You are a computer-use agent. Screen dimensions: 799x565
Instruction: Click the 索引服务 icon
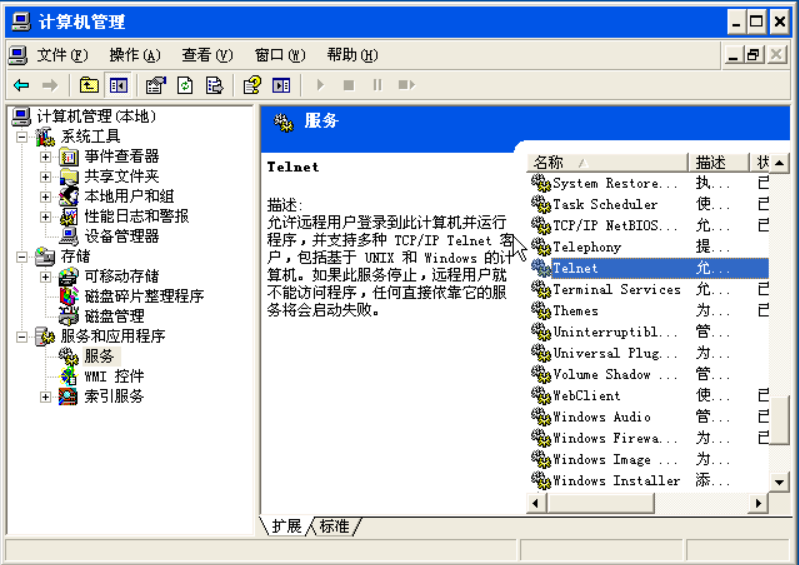(x=68, y=397)
